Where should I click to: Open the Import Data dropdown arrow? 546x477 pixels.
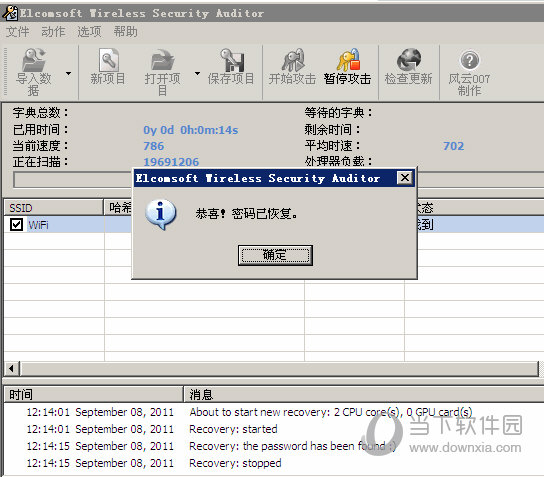point(69,73)
